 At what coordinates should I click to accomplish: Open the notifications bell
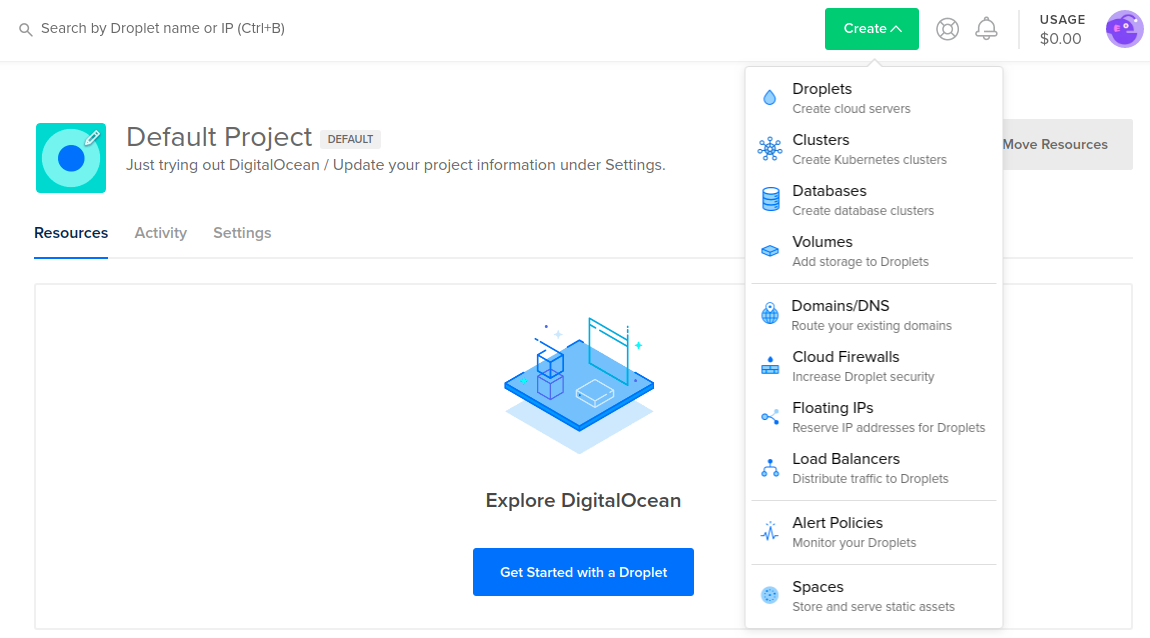click(986, 28)
